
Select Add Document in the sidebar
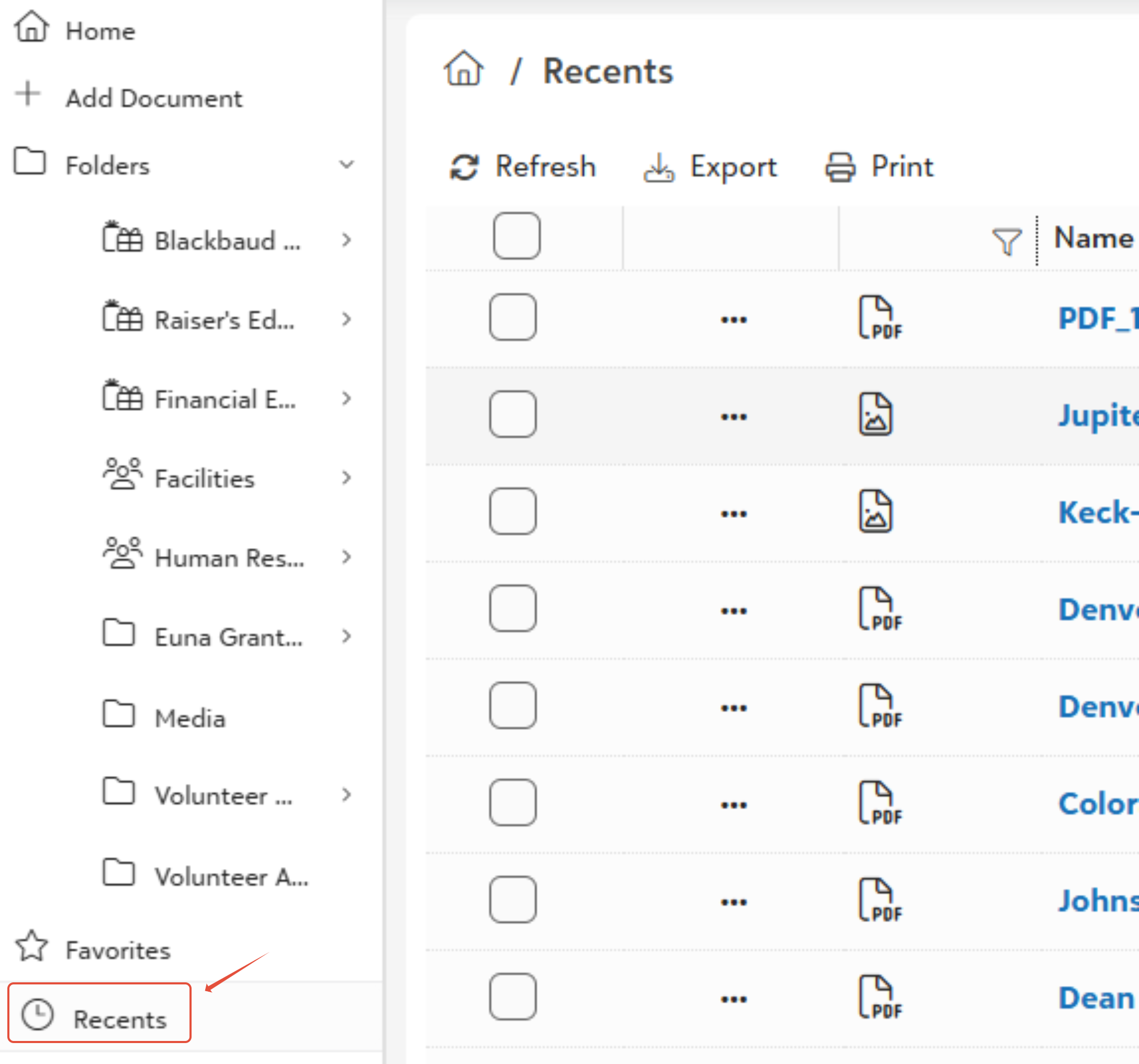[x=153, y=98]
